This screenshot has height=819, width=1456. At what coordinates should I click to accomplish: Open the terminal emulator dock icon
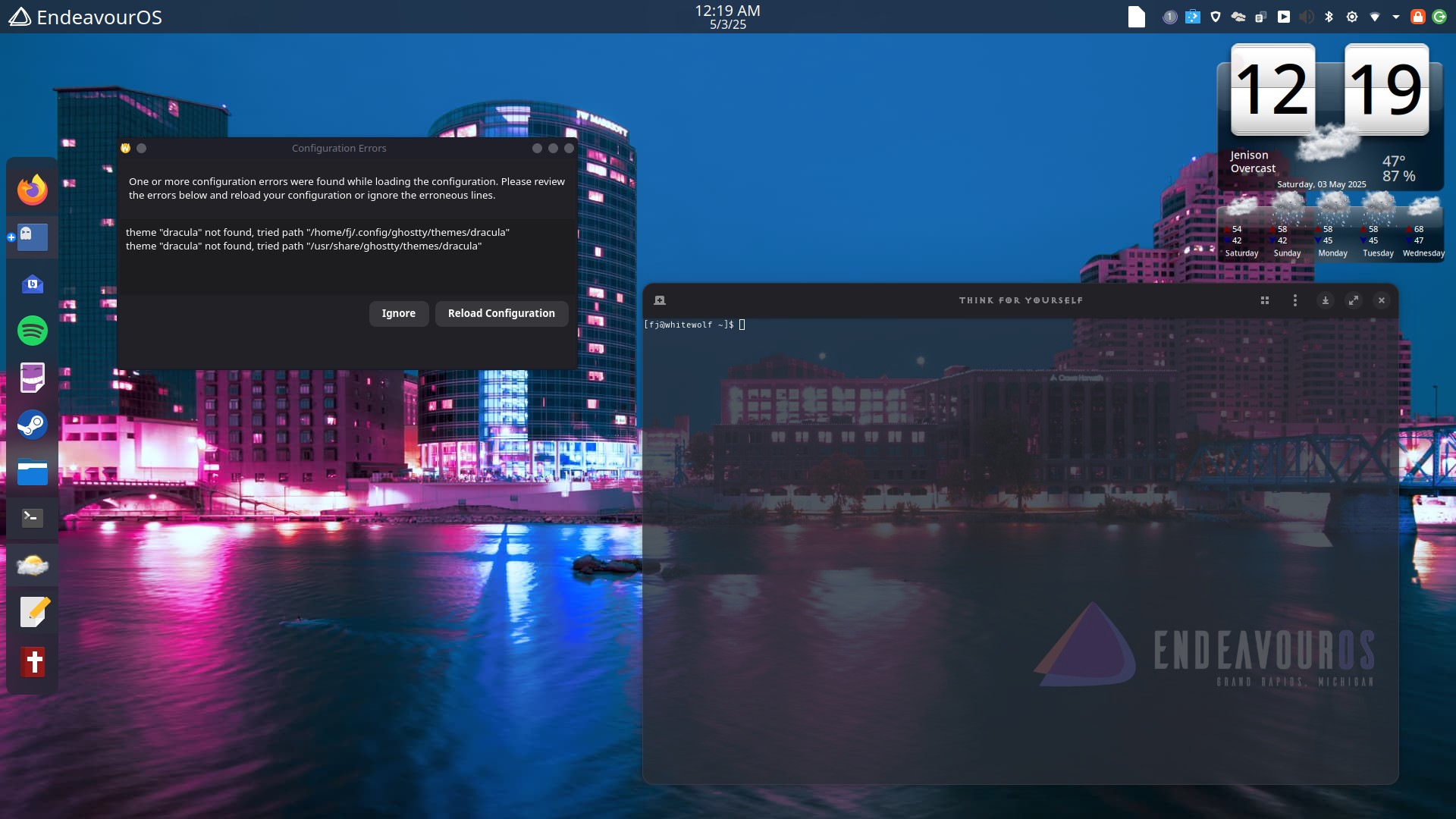coord(33,518)
